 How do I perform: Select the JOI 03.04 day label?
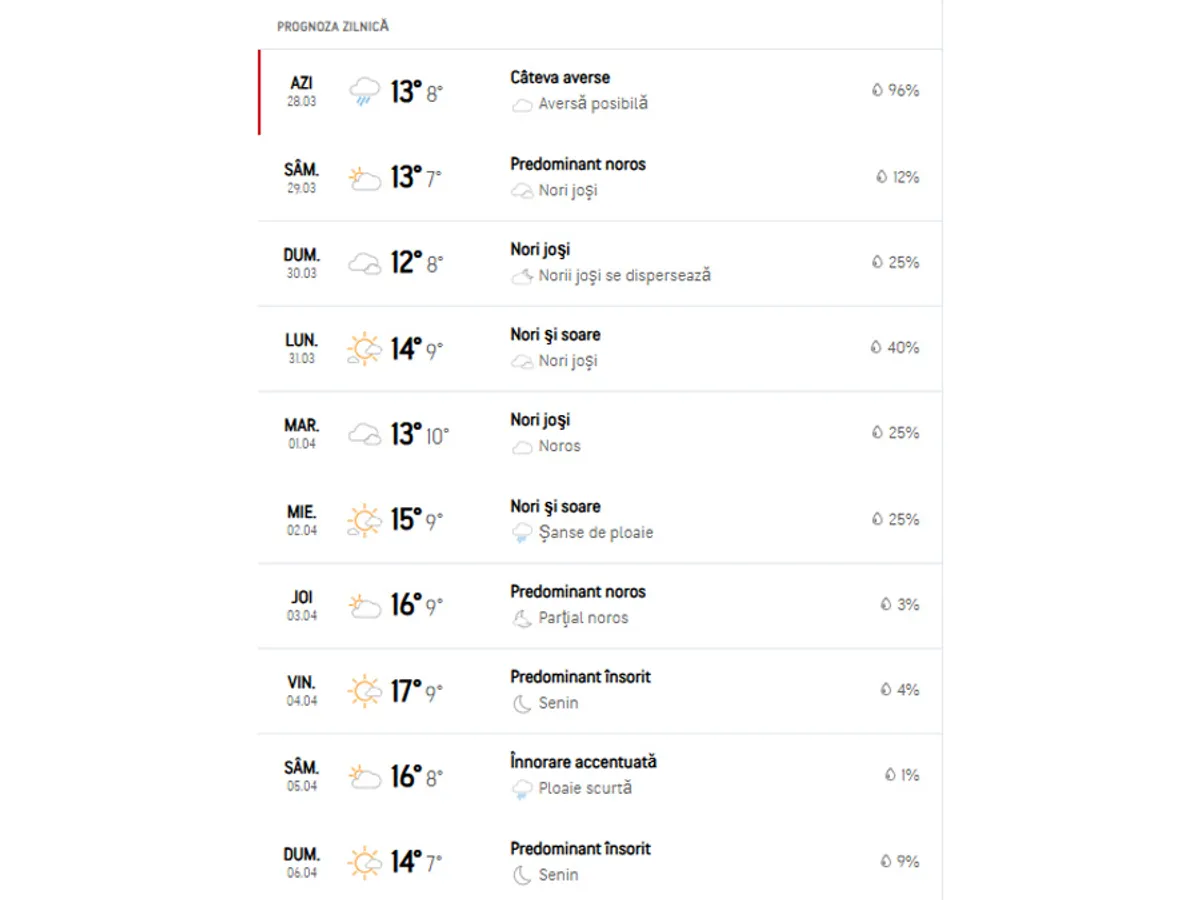point(301,605)
